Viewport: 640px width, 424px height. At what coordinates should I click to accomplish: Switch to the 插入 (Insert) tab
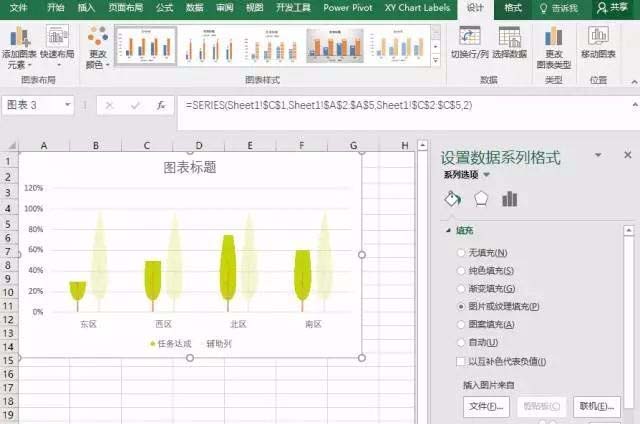click(x=86, y=8)
